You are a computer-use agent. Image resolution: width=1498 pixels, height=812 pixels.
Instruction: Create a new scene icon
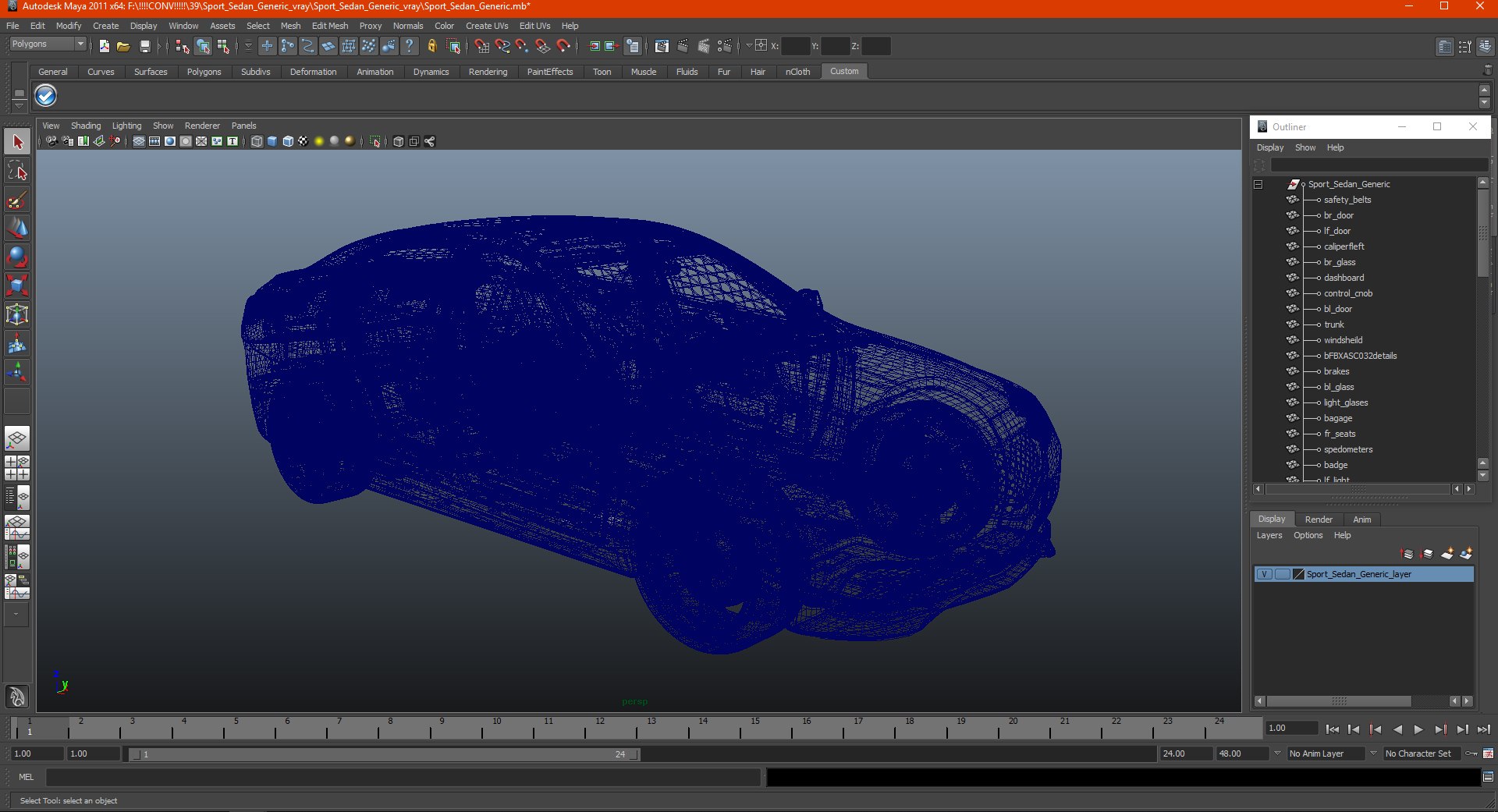tap(104, 47)
